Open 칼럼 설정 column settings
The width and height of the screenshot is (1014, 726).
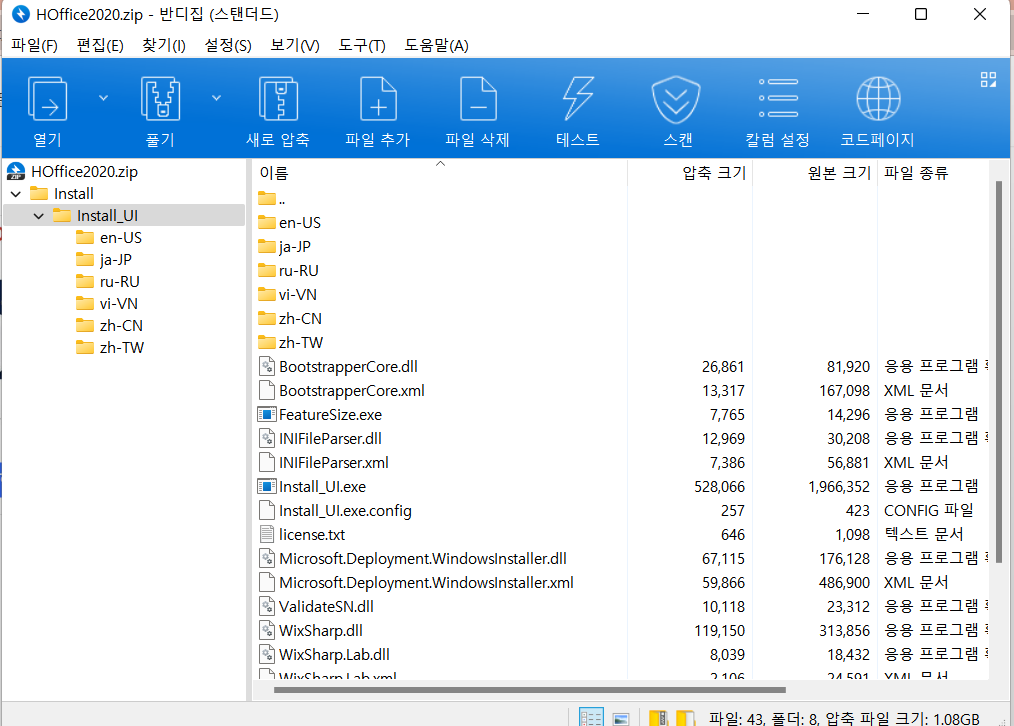pos(778,98)
